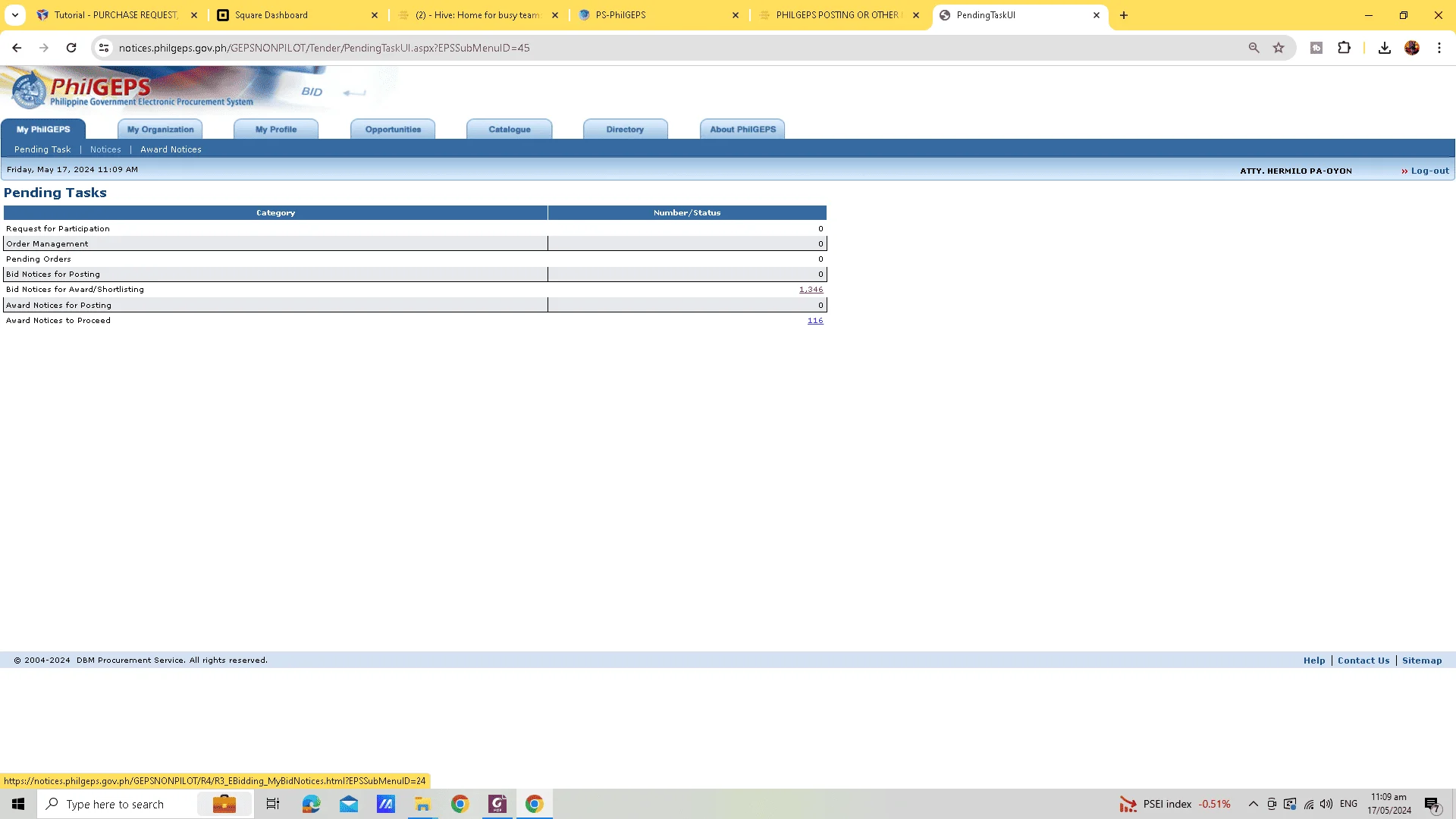Screen dimensions: 1456x819
Task: Open the Mail app on taskbar
Action: point(349,804)
